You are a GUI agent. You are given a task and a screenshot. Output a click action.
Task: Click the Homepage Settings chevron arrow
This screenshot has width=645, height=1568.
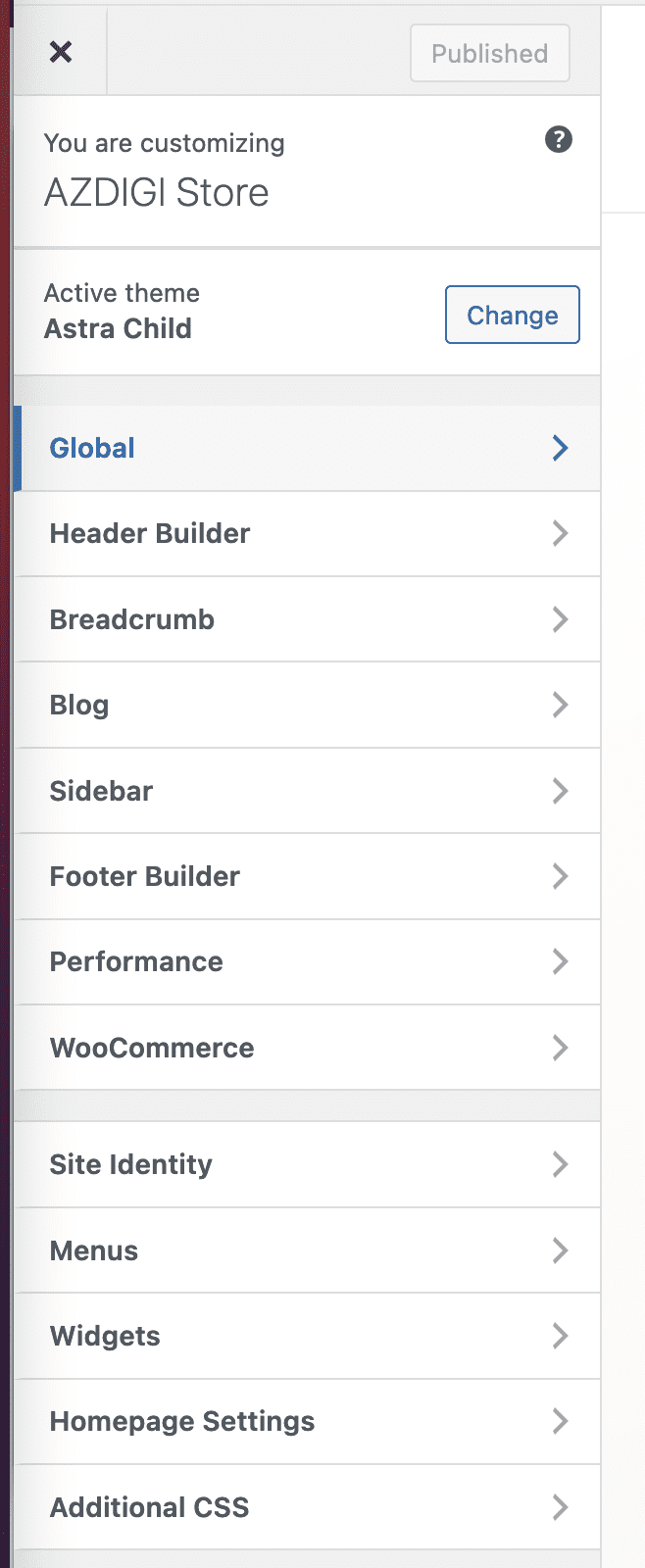pyautogui.click(x=560, y=1421)
